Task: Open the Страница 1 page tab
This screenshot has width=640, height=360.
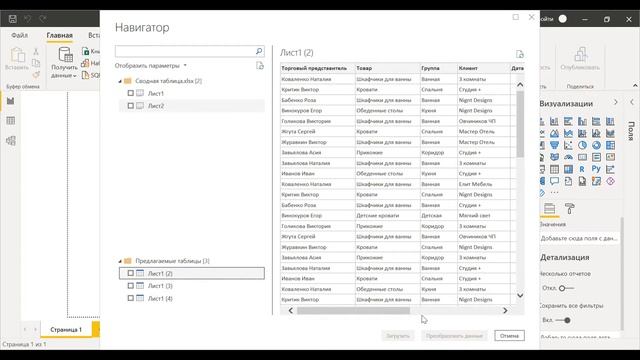Action: tap(66, 329)
